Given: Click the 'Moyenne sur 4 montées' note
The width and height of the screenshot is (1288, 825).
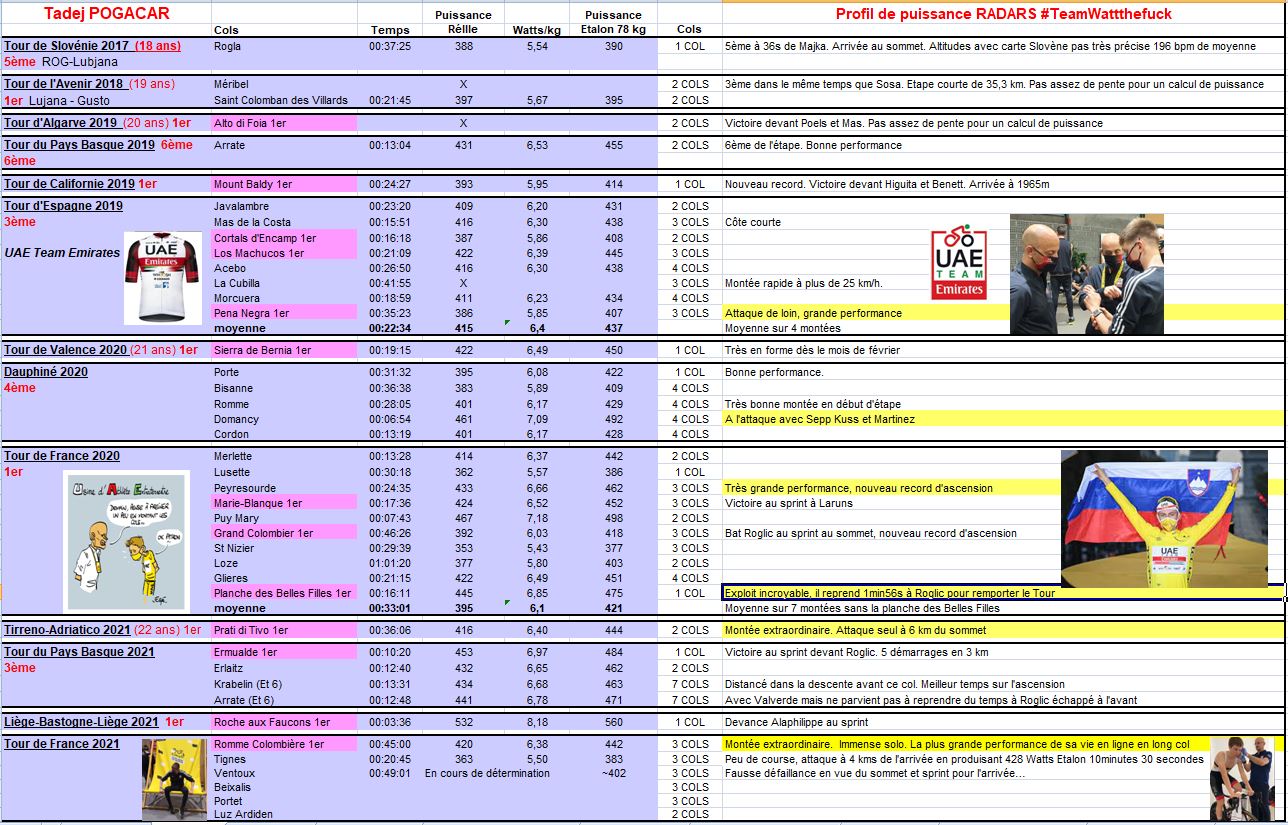Looking at the screenshot, I should click(x=783, y=328).
